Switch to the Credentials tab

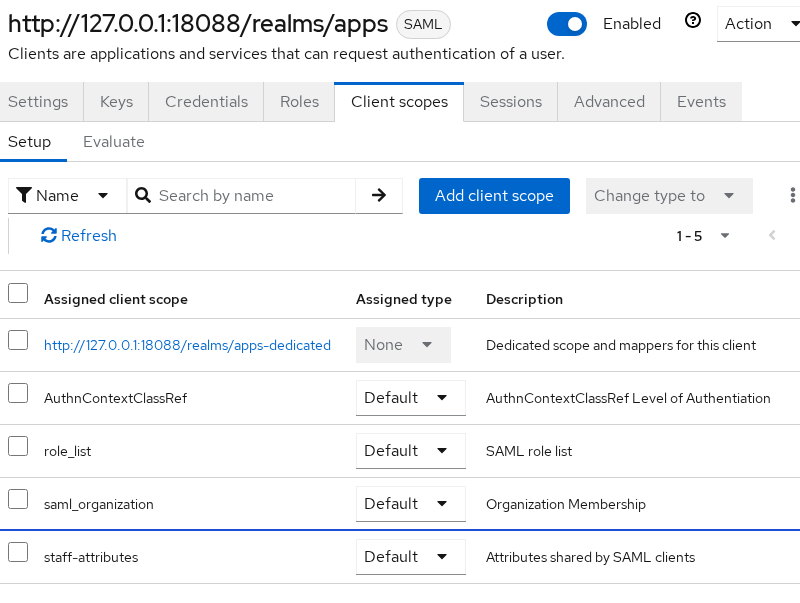(x=206, y=102)
